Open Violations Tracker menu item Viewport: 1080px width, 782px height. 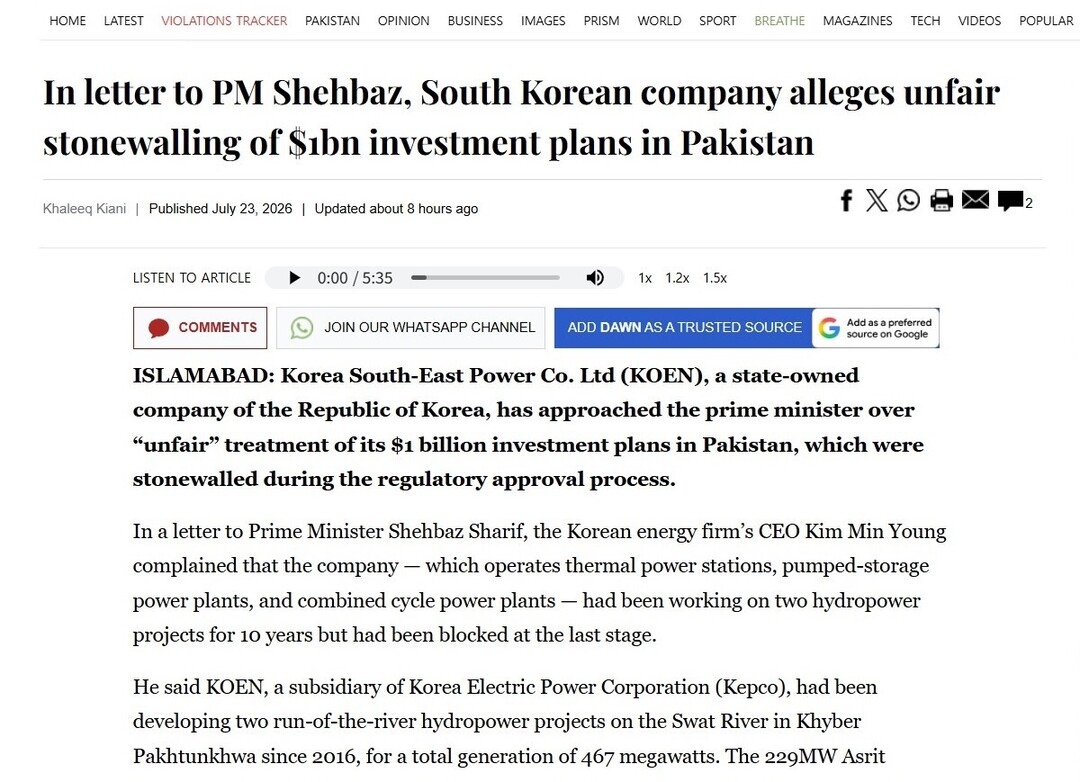click(224, 21)
